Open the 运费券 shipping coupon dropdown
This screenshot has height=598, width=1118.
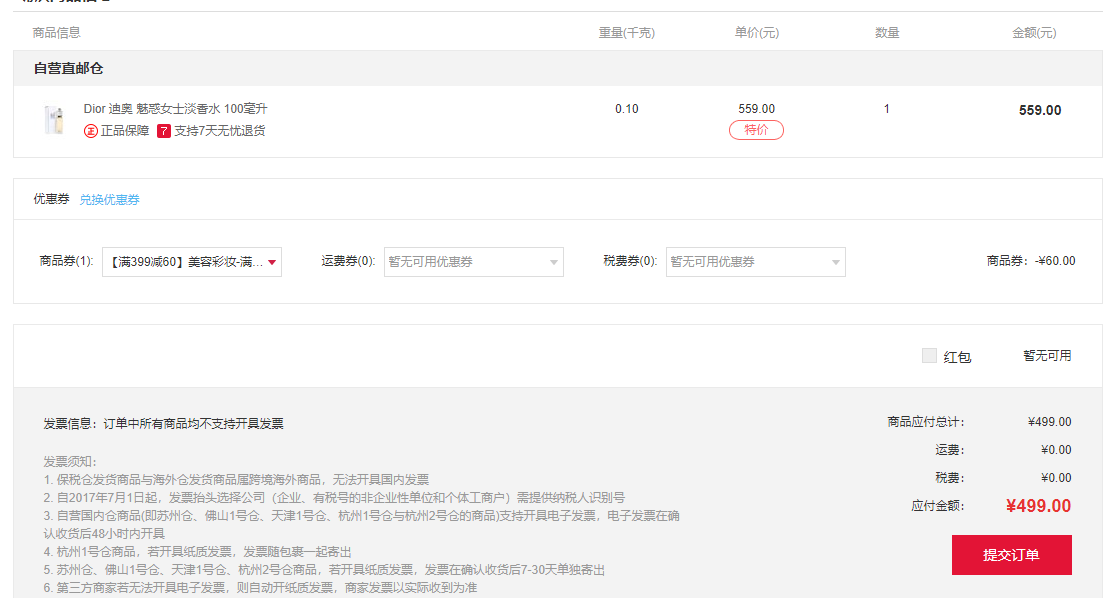click(473, 262)
